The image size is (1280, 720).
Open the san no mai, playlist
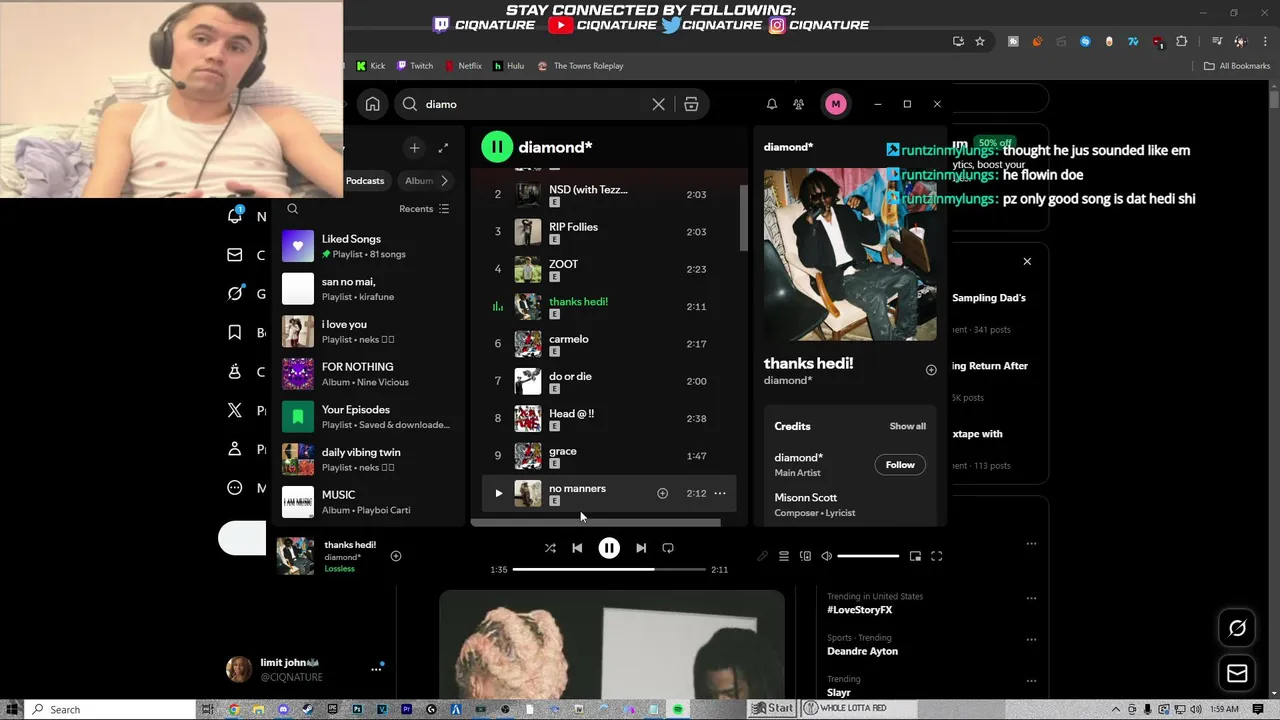pos(366,289)
